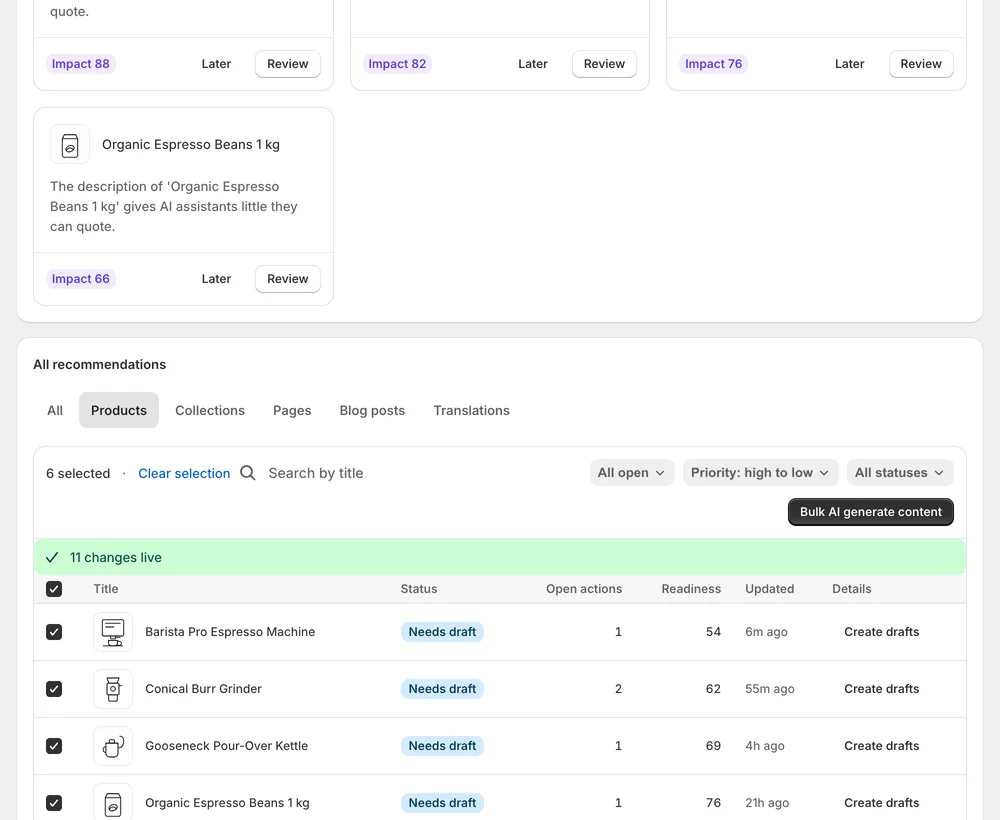Image resolution: width=1000 pixels, height=820 pixels.
Task: Click the 6 selected count text
Action: pos(78,473)
